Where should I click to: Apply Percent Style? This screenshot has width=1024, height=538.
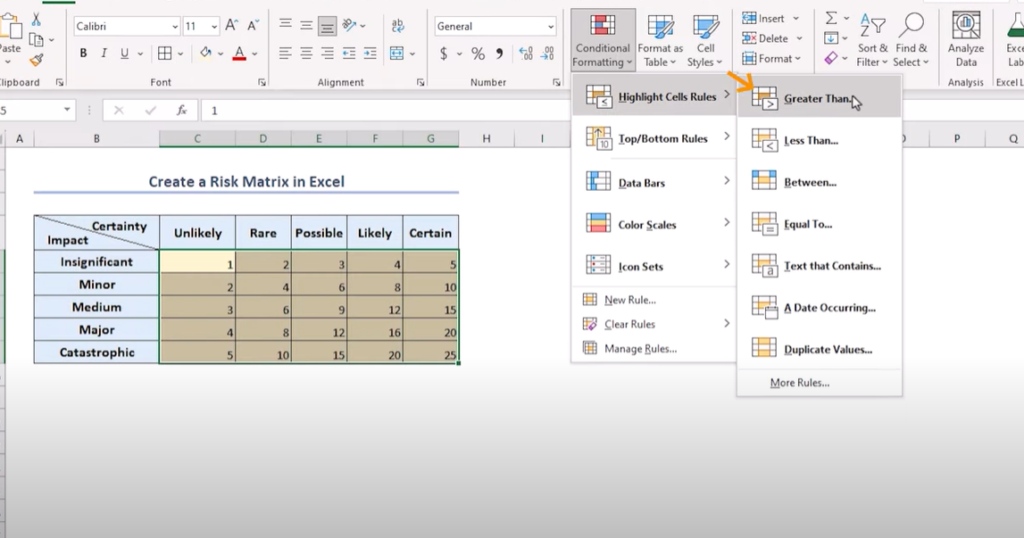coord(478,54)
